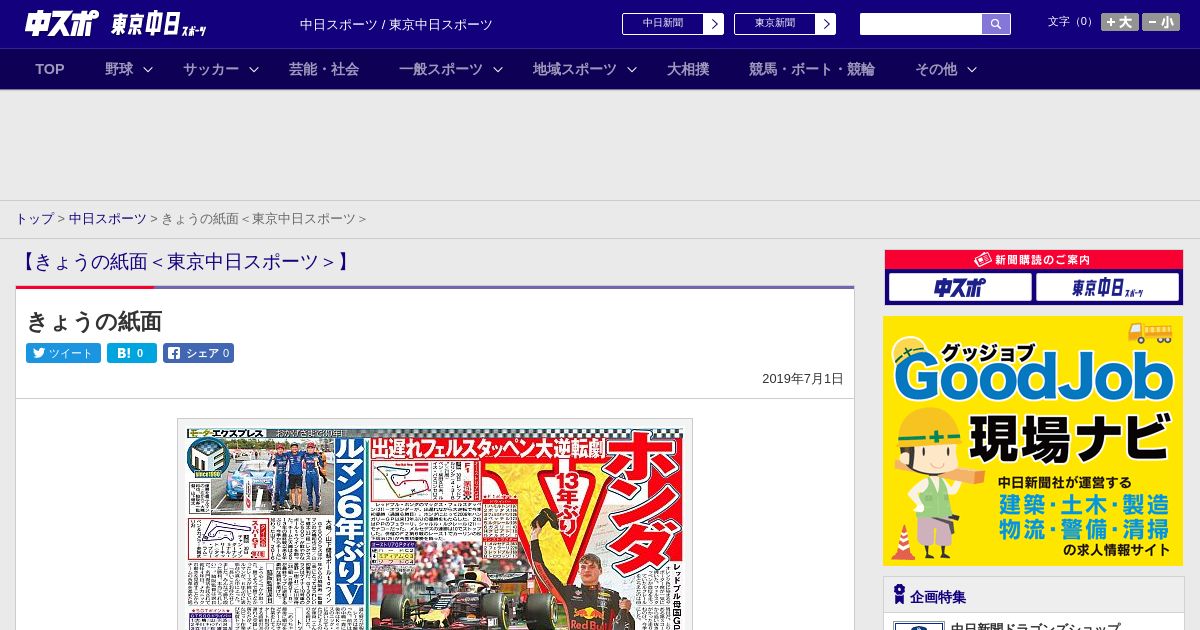Screen dimensions: 1200x630
Task: Open the 大相撲 navigation item
Action: pyautogui.click(x=688, y=69)
